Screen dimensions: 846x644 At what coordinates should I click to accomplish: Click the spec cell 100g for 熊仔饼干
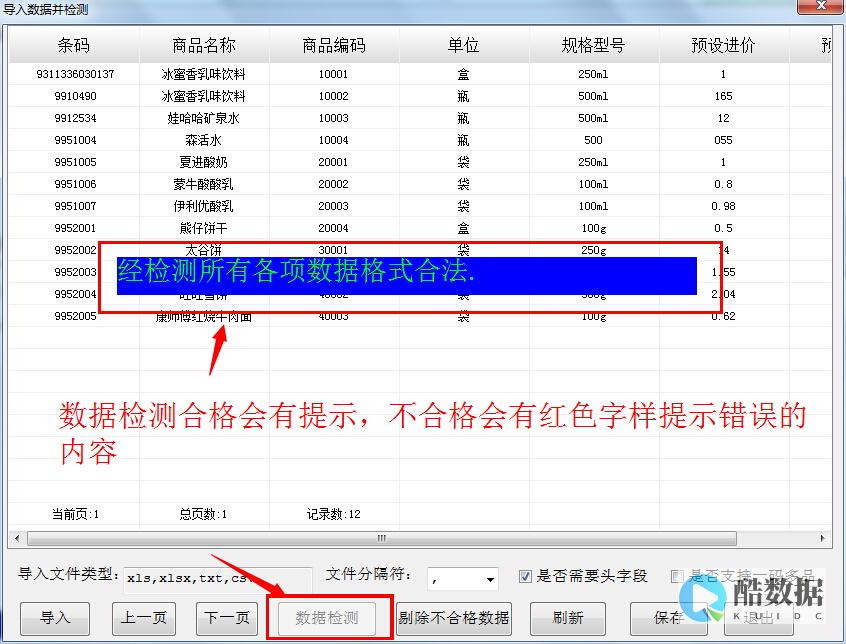(x=593, y=228)
